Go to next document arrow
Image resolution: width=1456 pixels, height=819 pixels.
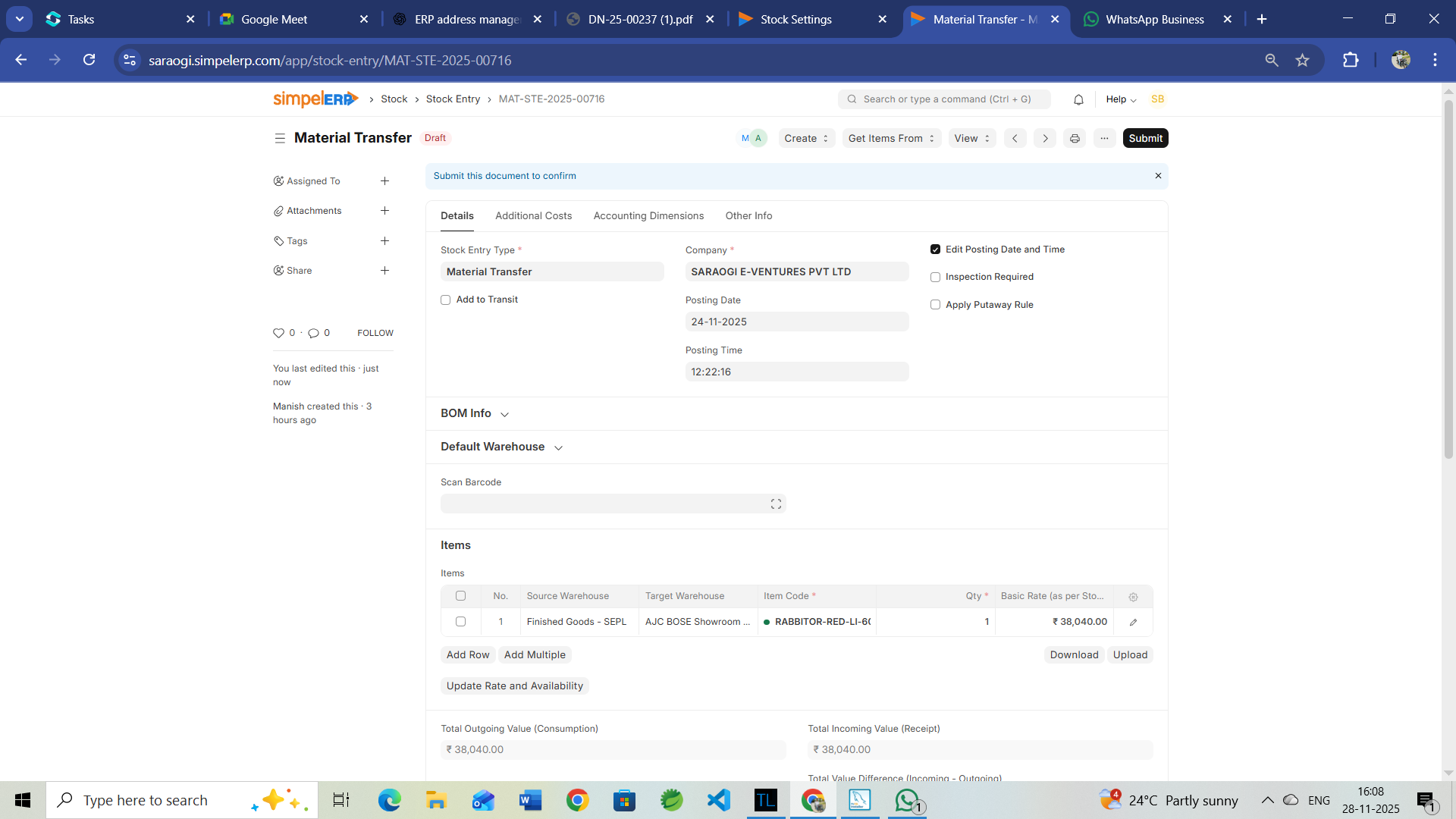click(1044, 138)
